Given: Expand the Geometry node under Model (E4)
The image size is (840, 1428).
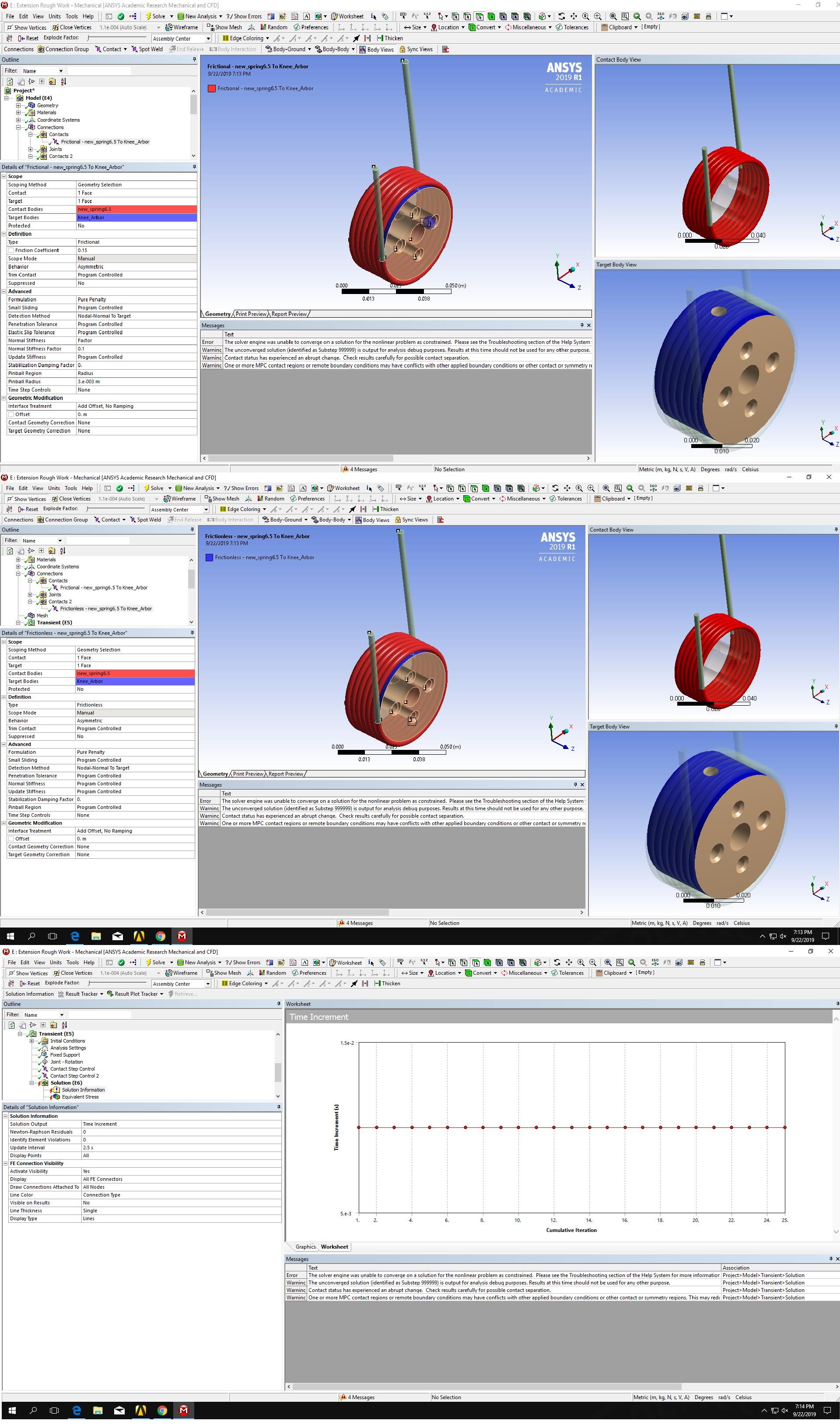Looking at the screenshot, I should [18, 105].
